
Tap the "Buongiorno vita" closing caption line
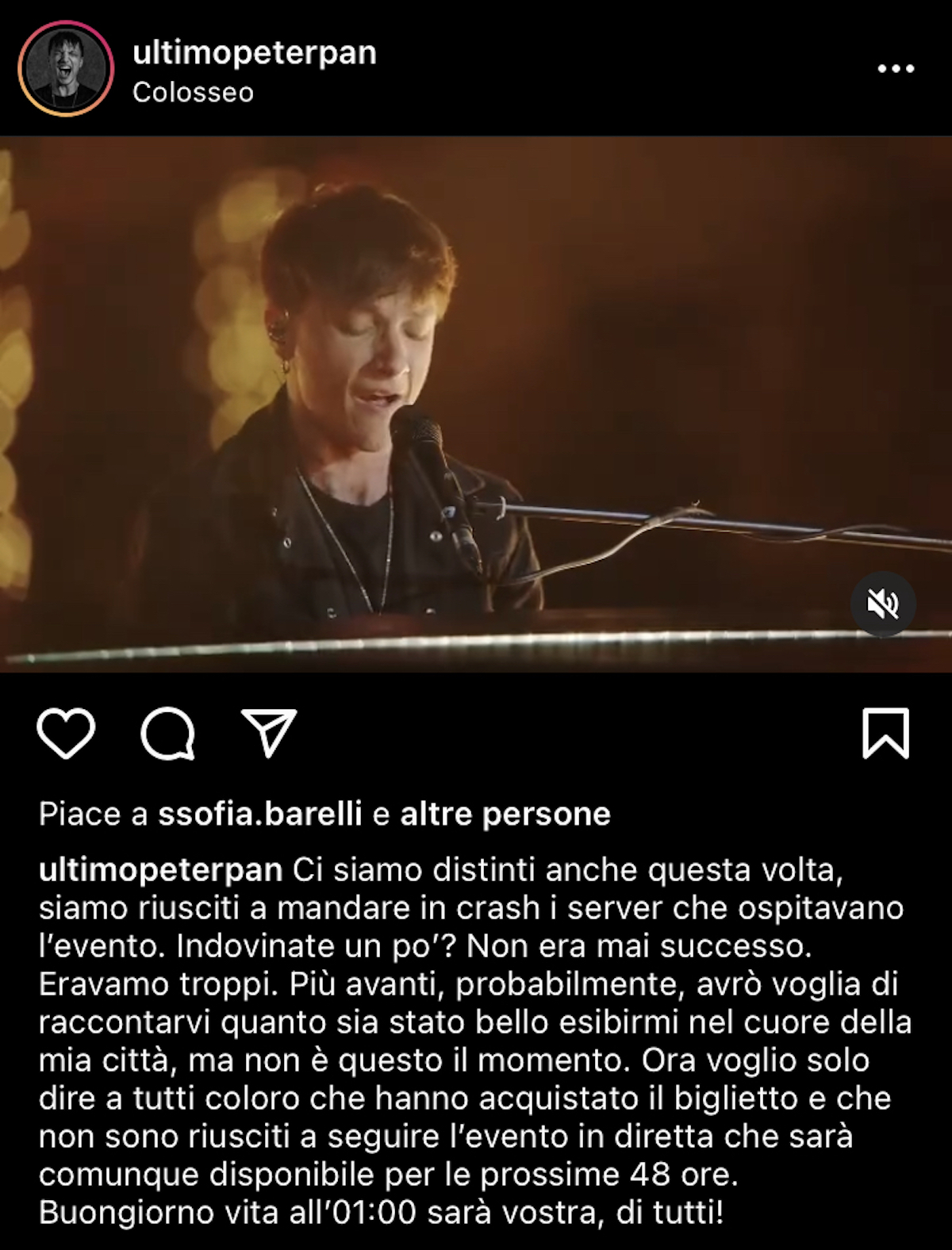click(381, 1212)
